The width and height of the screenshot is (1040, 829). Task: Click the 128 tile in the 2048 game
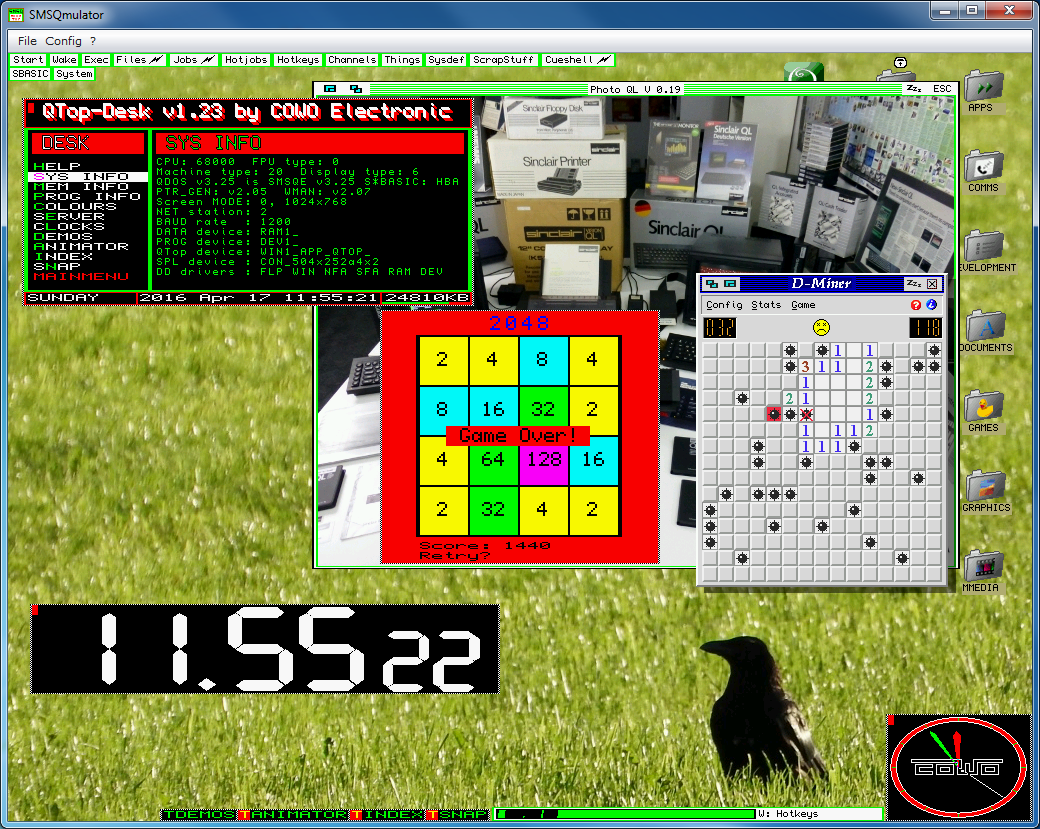(544, 460)
